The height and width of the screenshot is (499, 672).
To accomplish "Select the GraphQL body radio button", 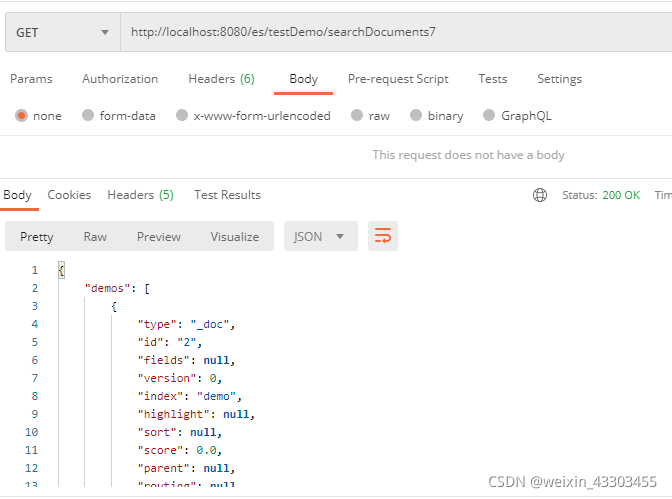I will 489,115.
